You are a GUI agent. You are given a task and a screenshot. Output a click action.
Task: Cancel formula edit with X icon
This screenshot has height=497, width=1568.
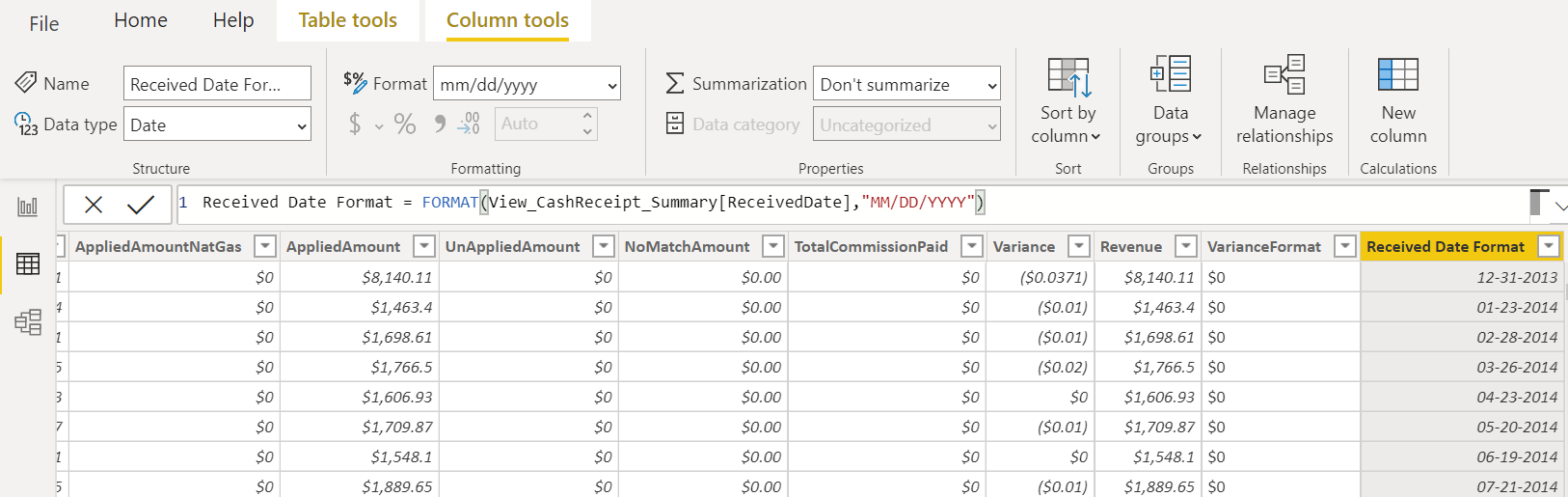click(x=93, y=204)
